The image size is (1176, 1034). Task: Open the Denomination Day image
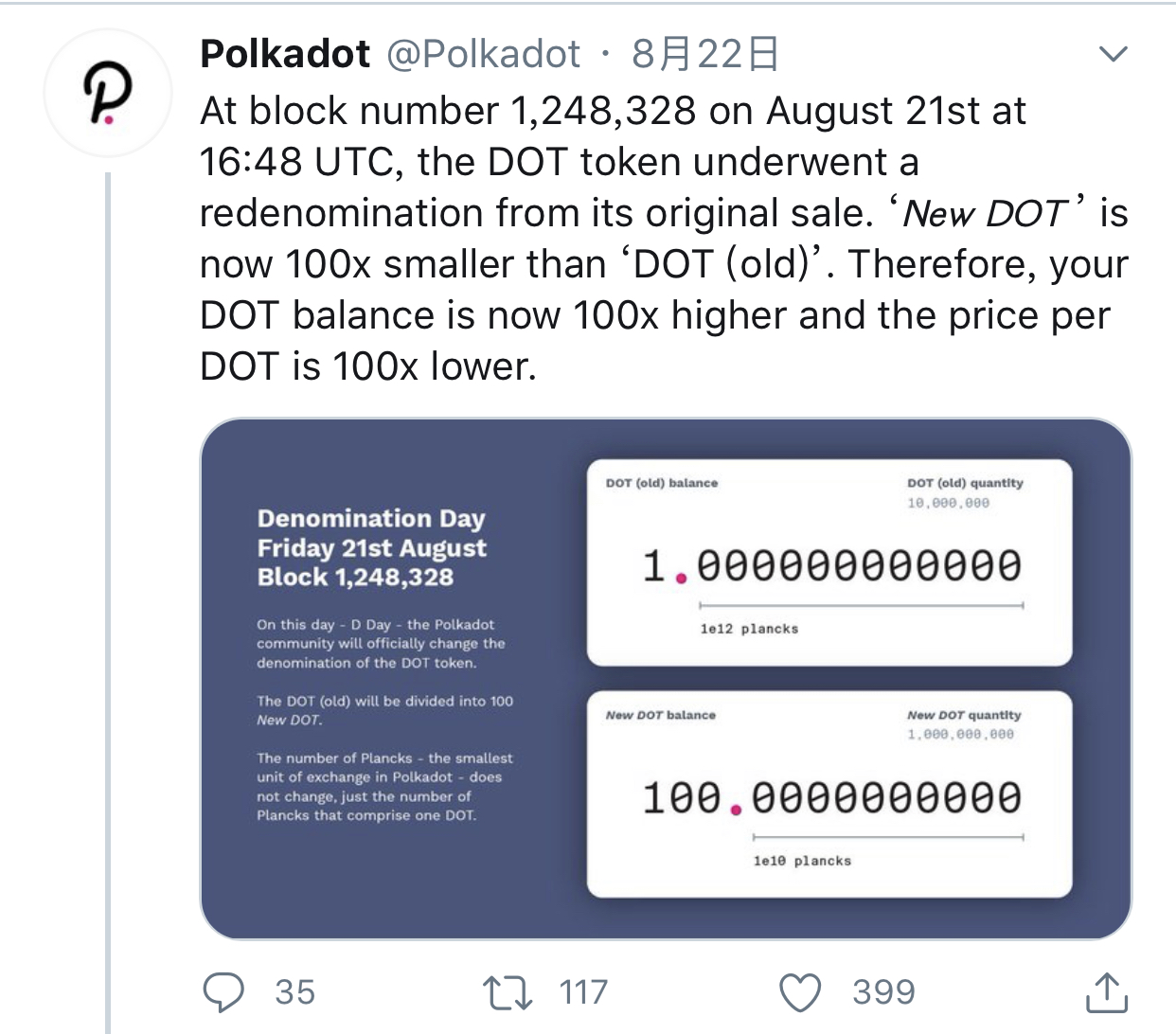(666, 678)
